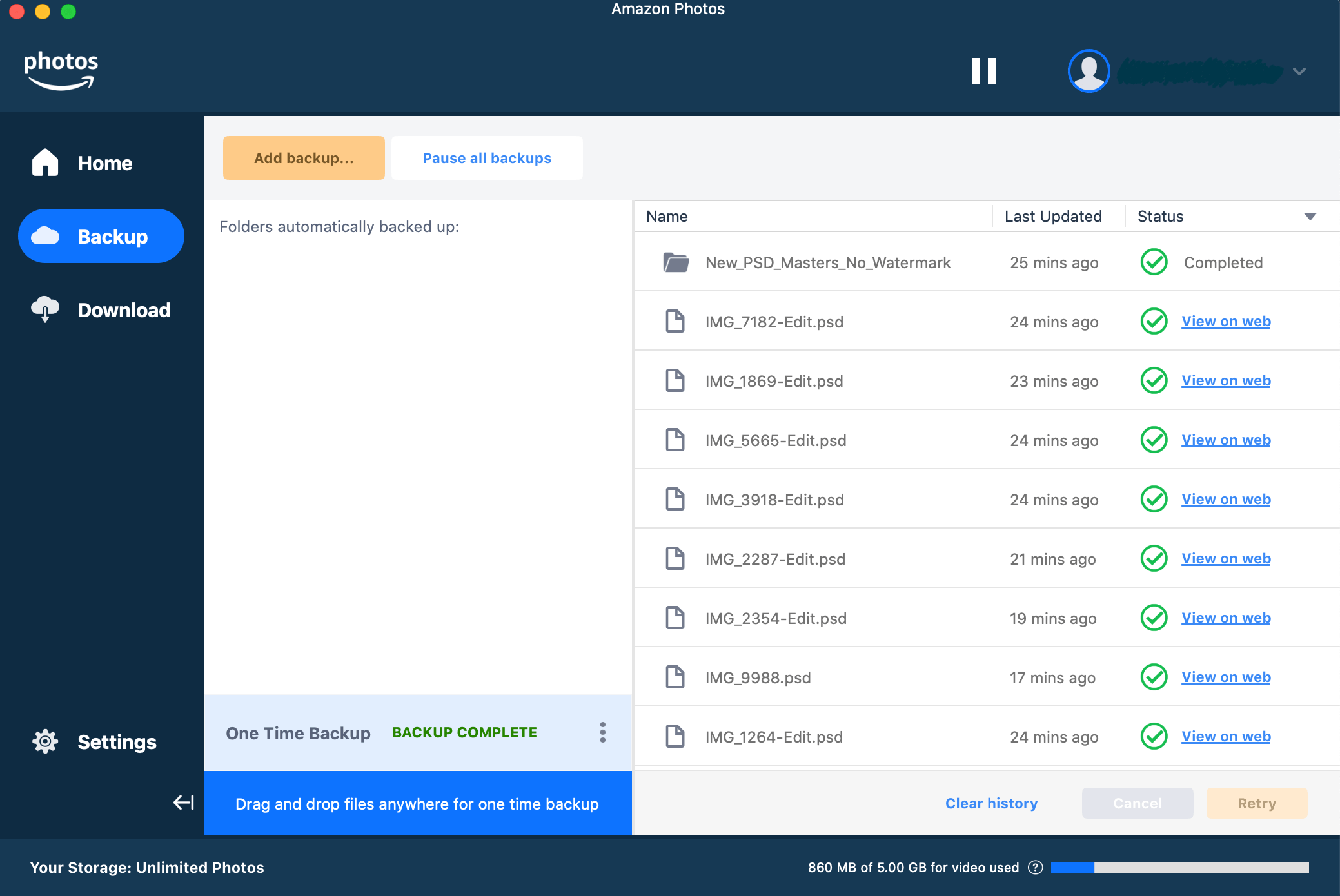Click checkmark status for IMG_3918-Edit.psd
This screenshot has height=896, width=1340.
click(1154, 499)
